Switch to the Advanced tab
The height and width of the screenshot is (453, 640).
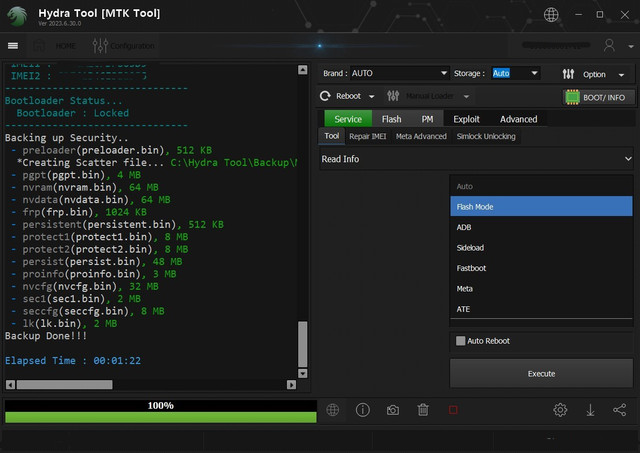(518, 119)
